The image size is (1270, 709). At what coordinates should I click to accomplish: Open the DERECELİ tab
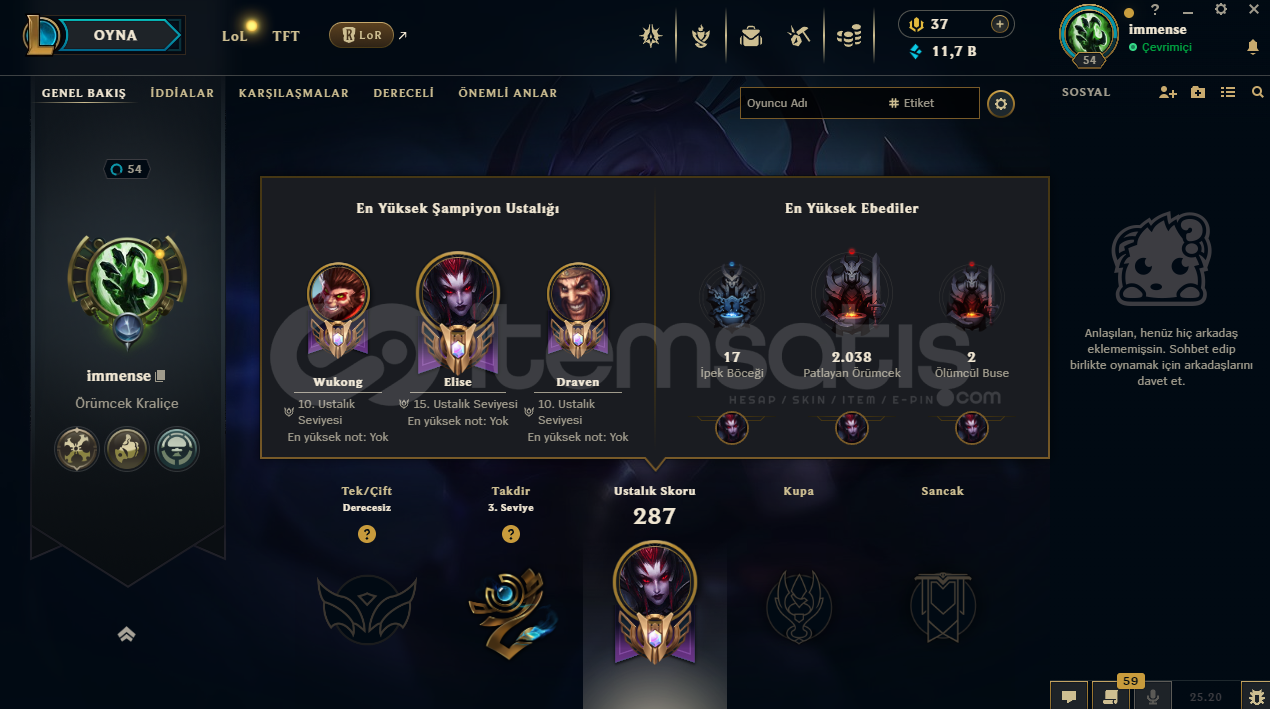point(403,93)
